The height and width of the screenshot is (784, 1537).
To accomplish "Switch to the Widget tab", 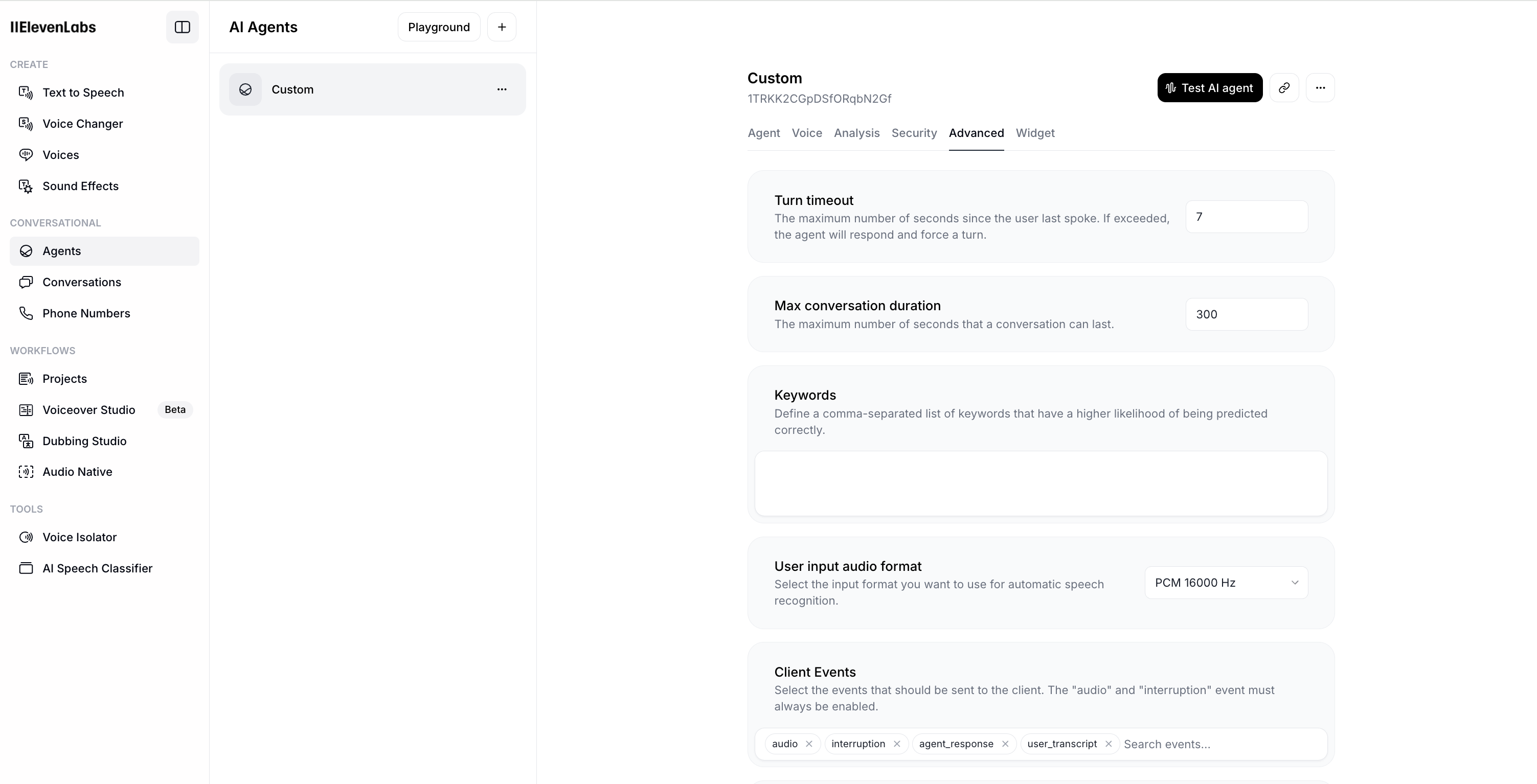I will 1034,133.
